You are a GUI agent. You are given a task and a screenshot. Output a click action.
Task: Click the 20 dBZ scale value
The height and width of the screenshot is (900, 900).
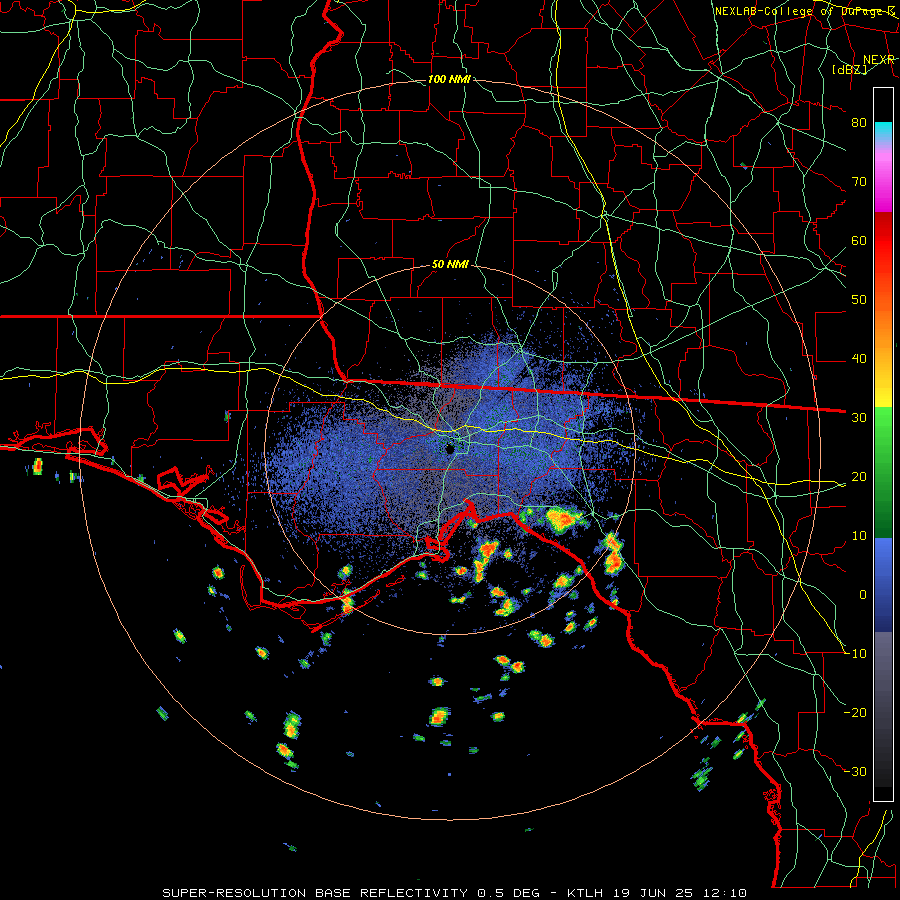tap(859, 476)
